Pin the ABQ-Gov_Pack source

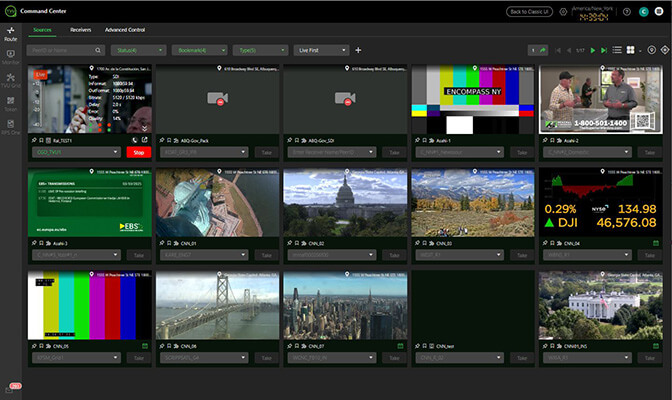click(162, 140)
